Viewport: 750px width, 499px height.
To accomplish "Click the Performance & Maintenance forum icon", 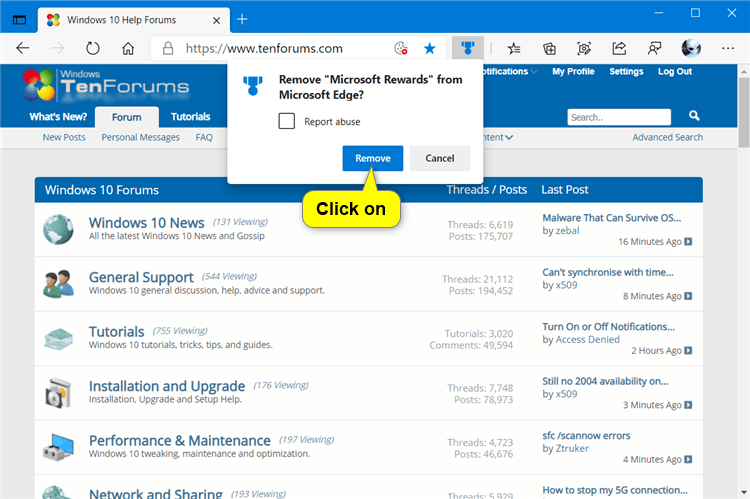I will click(x=58, y=447).
